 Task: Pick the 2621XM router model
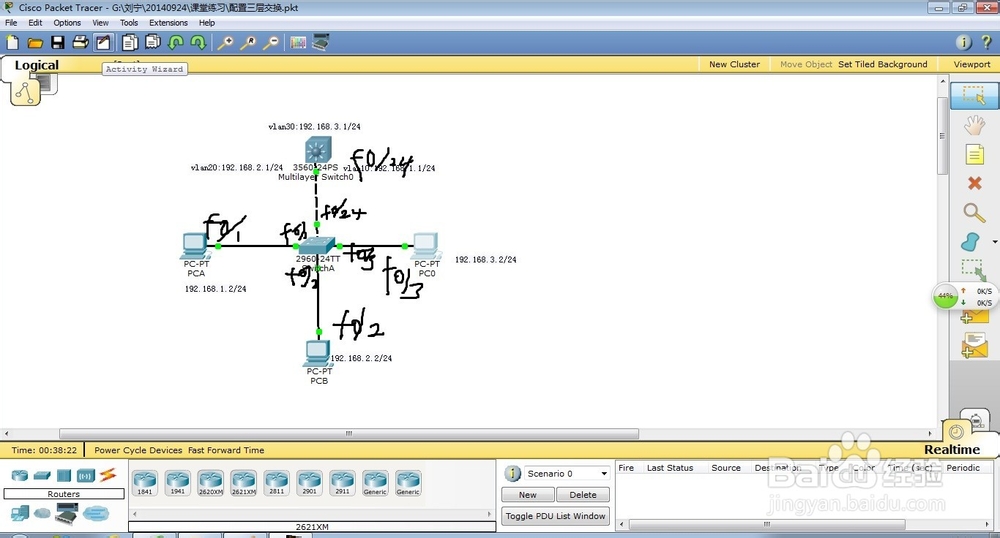pyautogui.click(x=244, y=483)
